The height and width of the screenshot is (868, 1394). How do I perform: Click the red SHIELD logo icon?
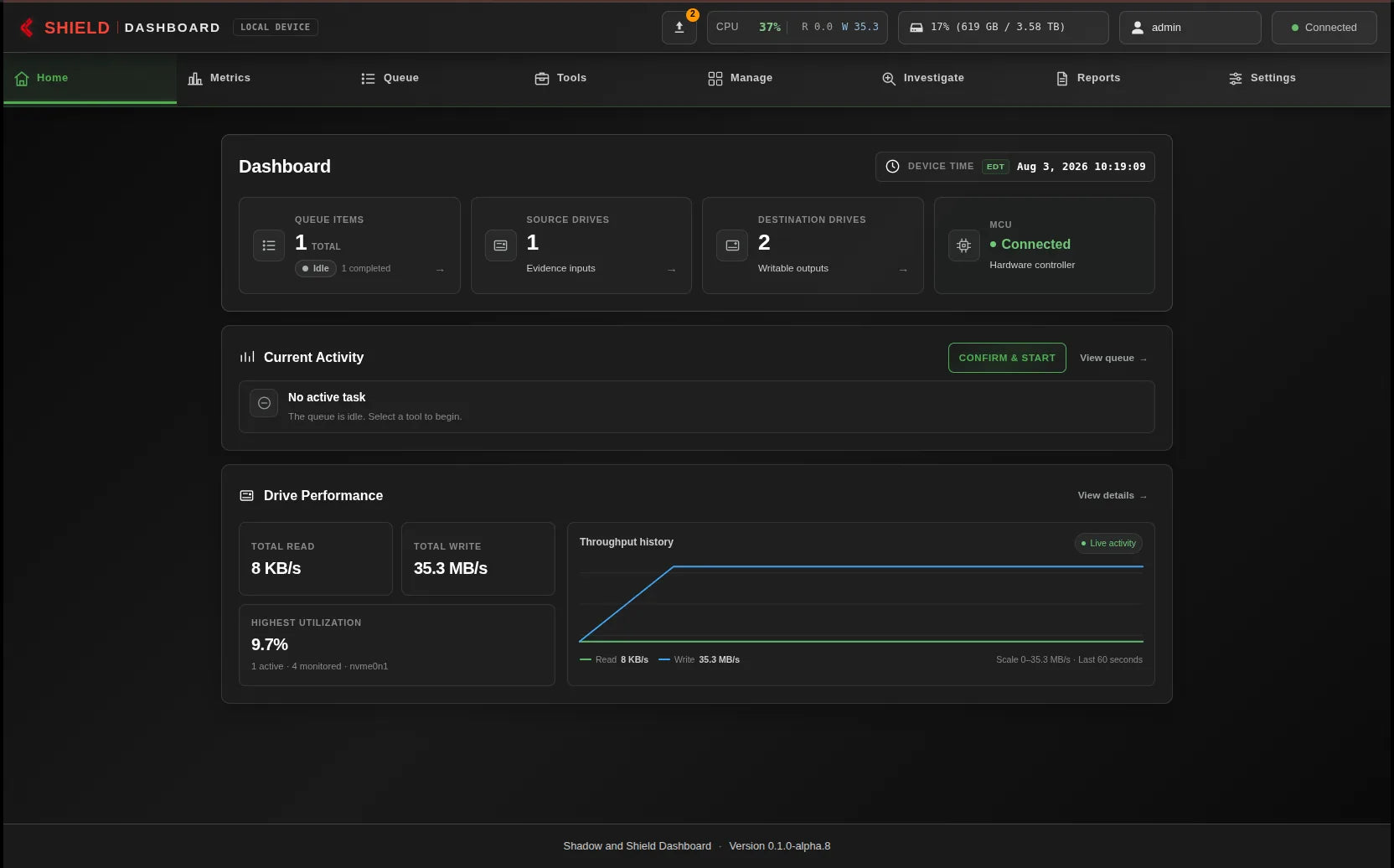[x=27, y=28]
